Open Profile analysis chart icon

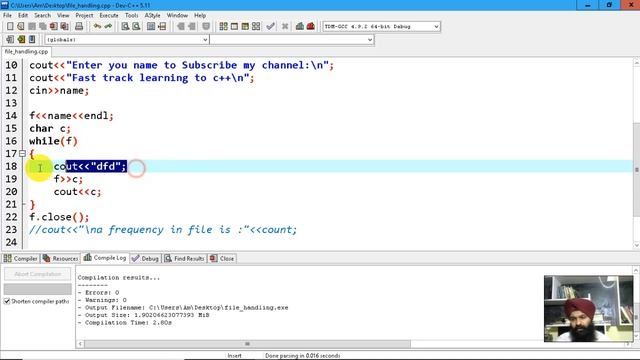[x=300, y=27]
